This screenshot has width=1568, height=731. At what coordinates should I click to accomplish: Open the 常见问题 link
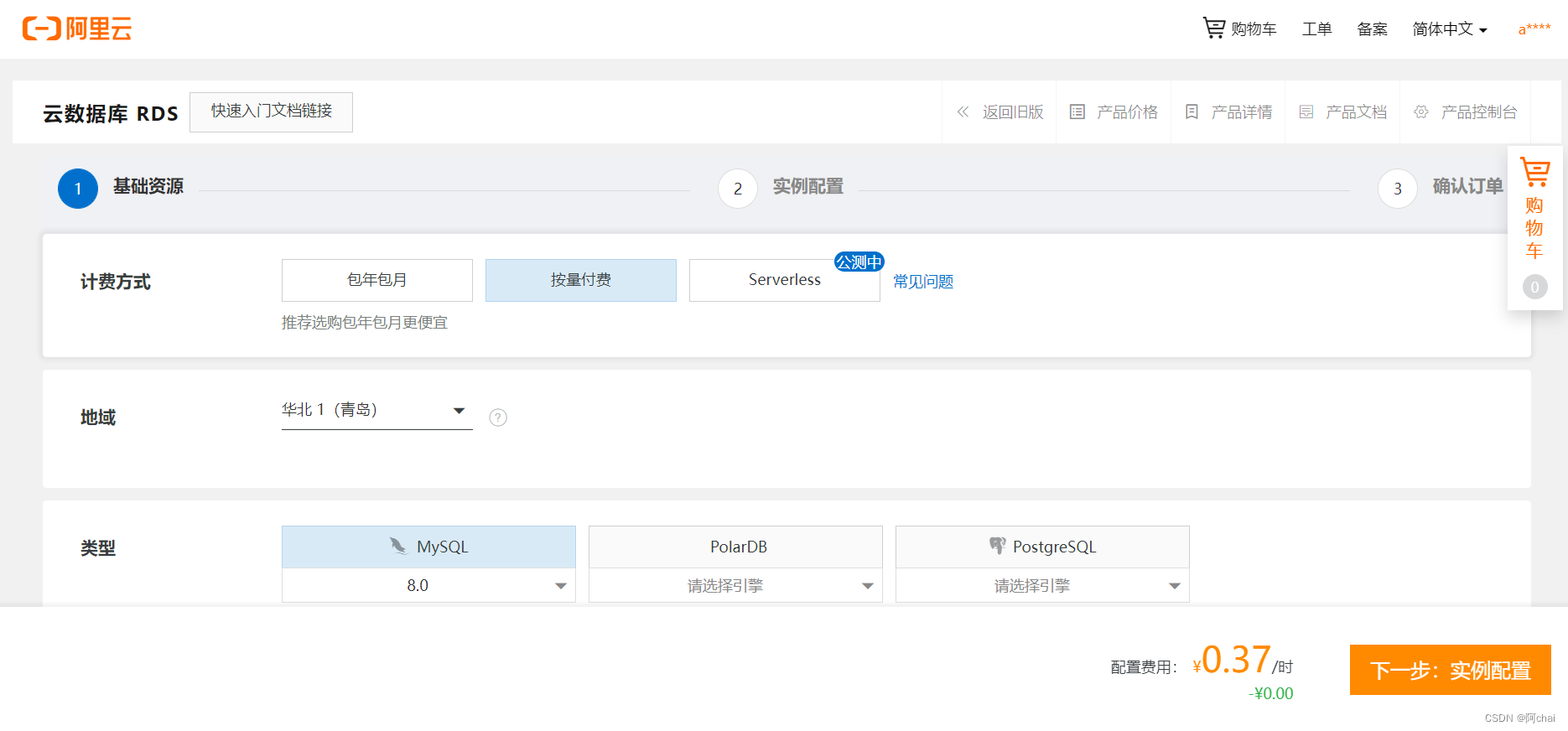(923, 282)
